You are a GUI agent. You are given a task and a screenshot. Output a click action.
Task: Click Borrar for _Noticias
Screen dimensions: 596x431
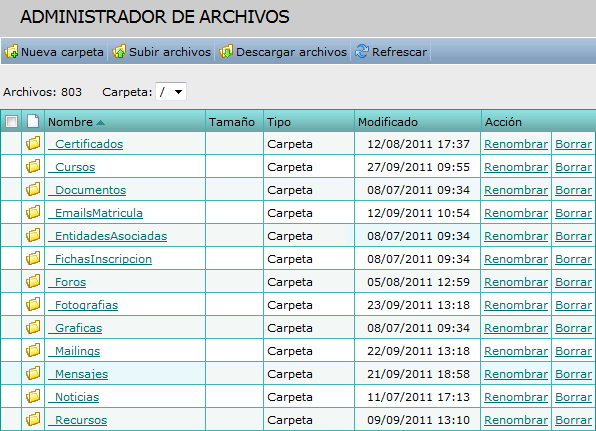click(x=573, y=397)
